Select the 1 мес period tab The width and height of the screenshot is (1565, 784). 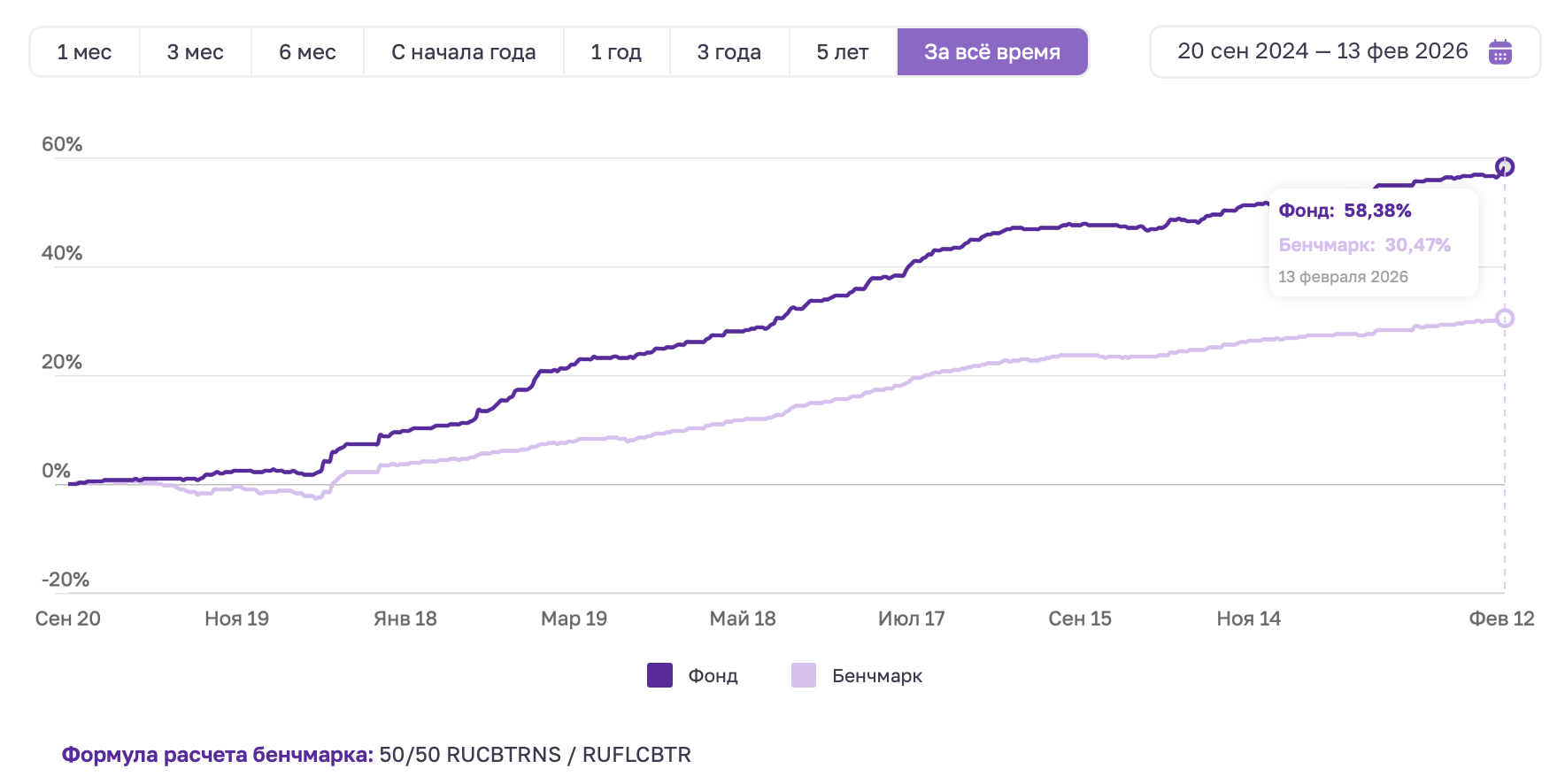point(84,52)
